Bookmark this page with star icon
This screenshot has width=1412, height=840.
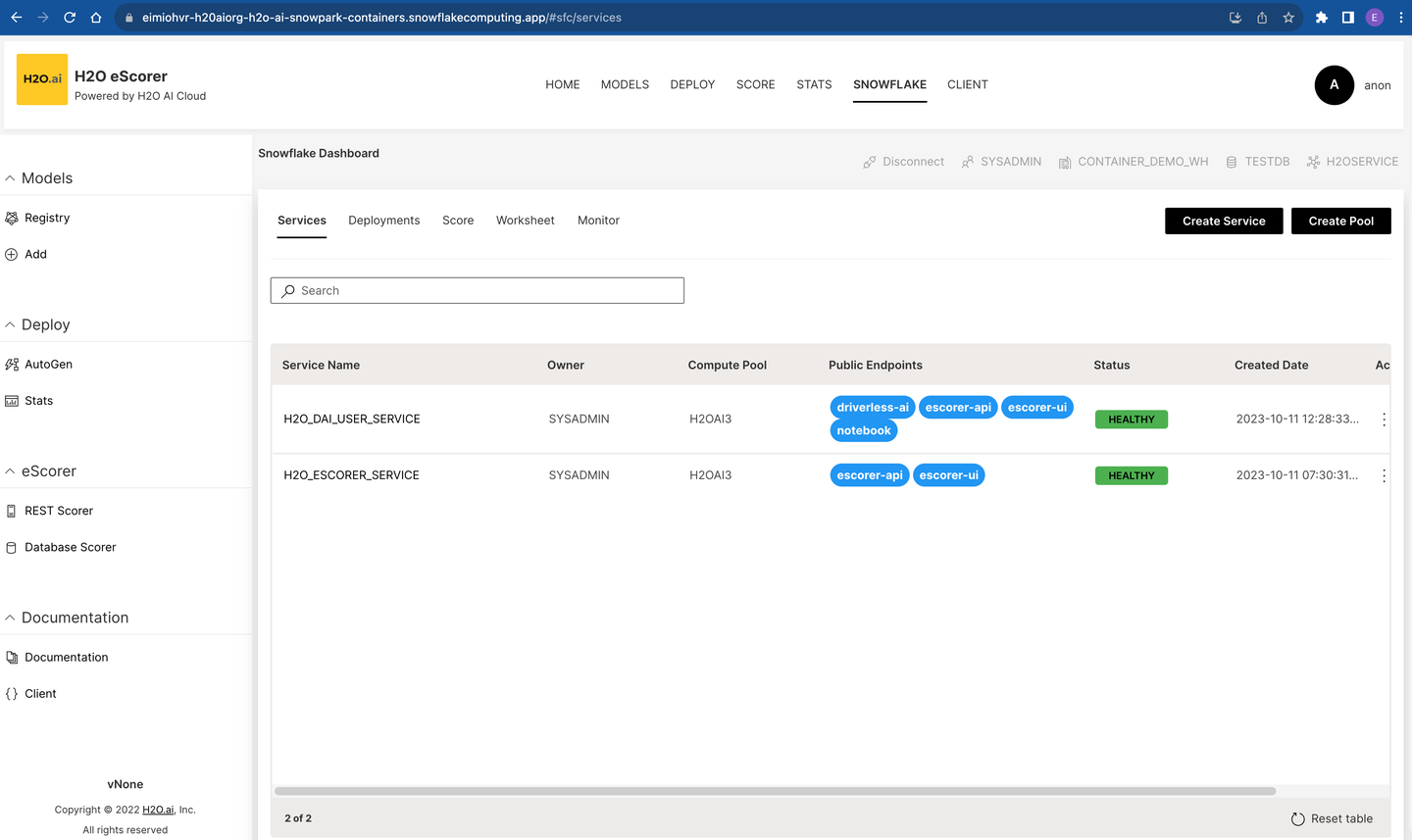[1288, 18]
